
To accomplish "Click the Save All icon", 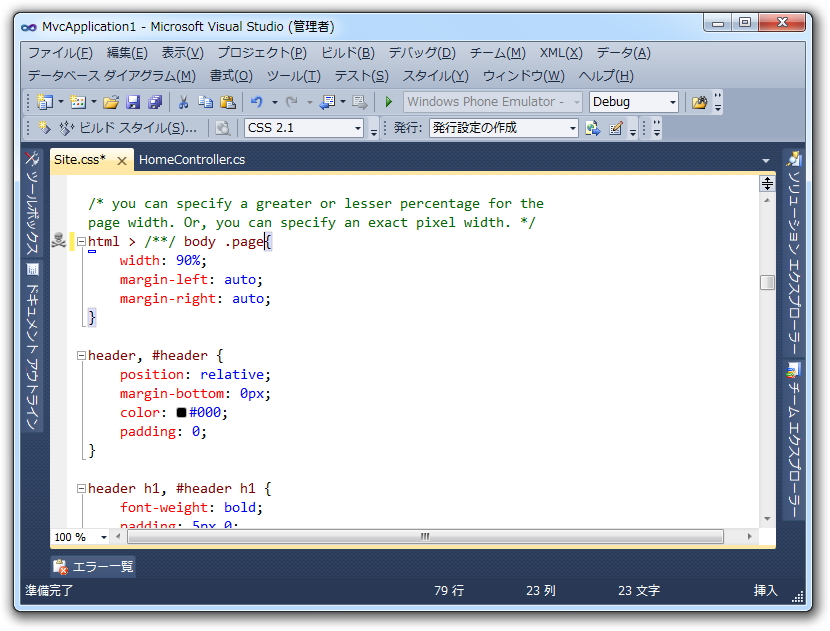I will pos(155,102).
